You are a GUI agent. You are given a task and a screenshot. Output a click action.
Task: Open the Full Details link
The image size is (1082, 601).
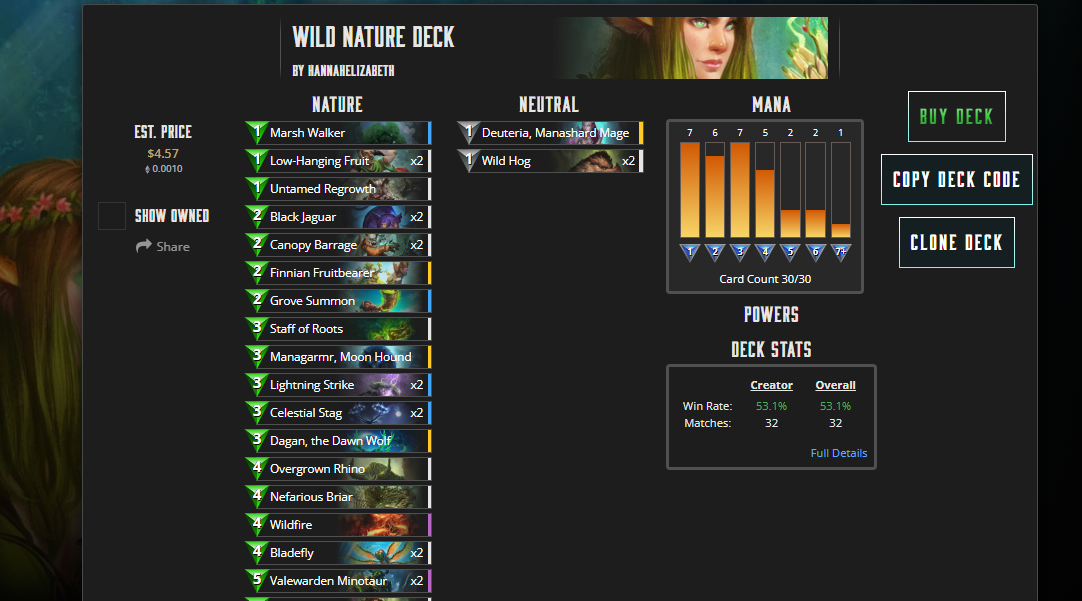pos(838,453)
